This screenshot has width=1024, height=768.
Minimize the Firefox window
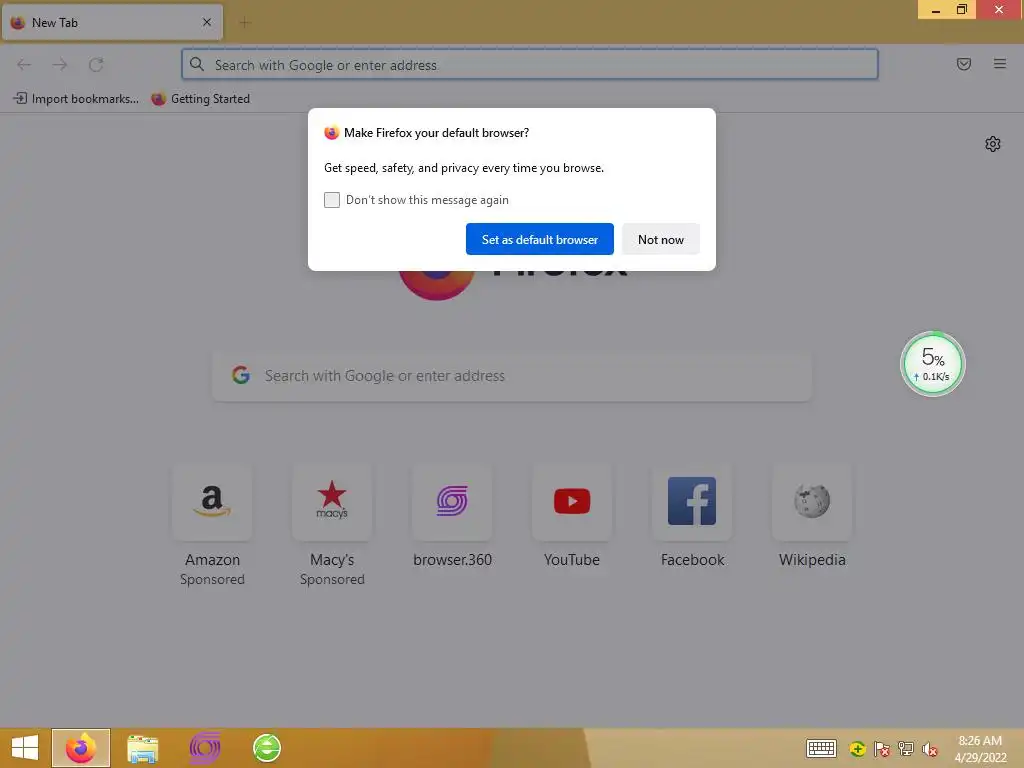[935, 9]
